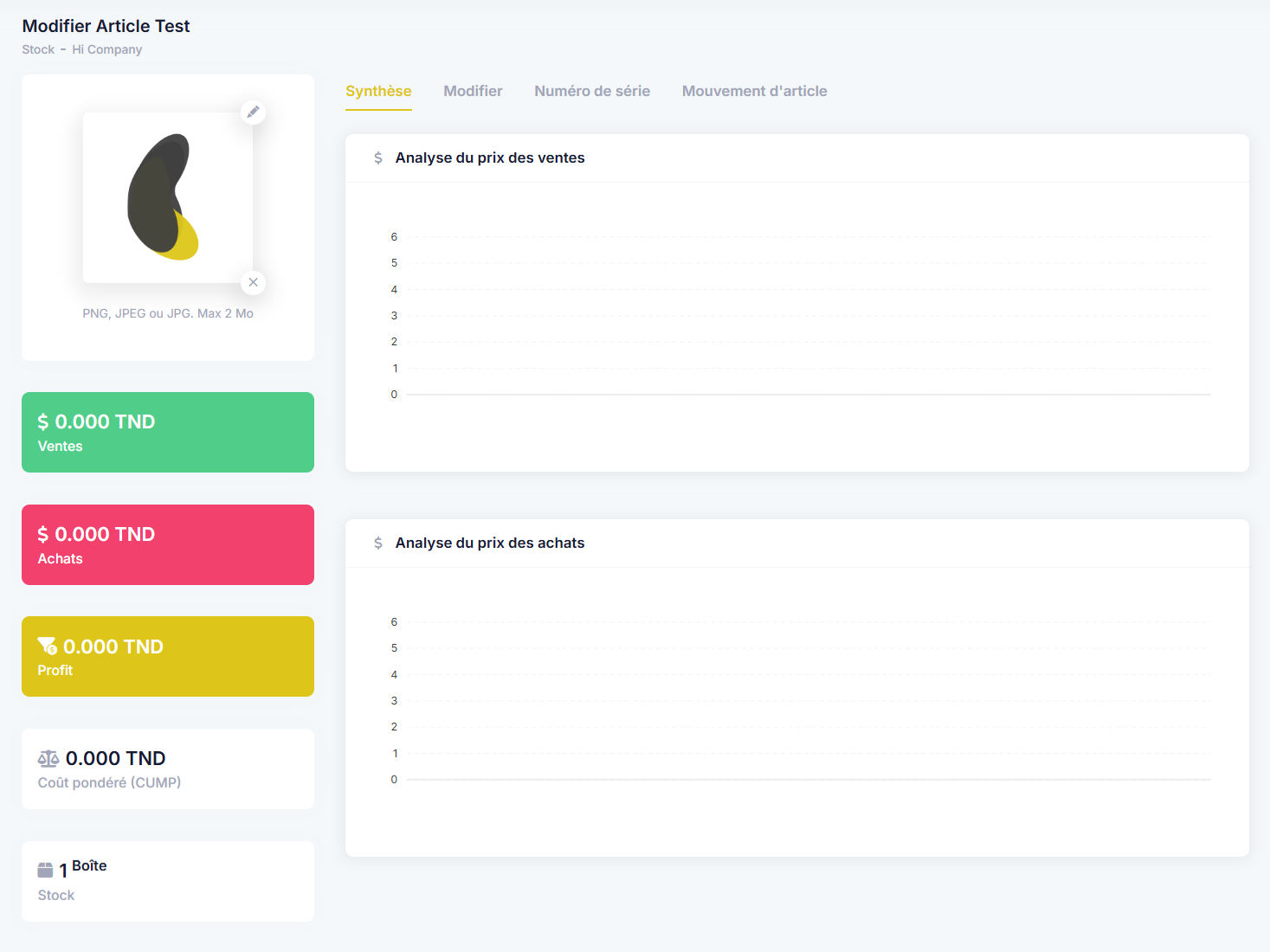Viewport: 1270px width, 952px height.
Task: Click the funnel icon on Profit card
Action: point(47,646)
